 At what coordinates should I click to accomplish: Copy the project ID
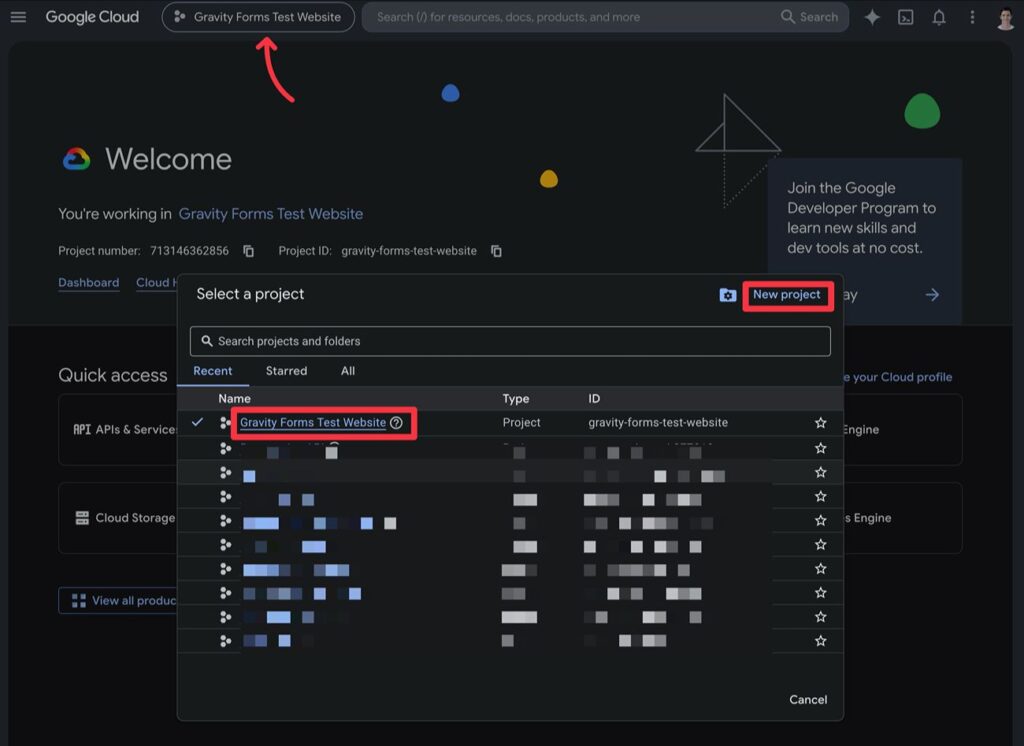pyautogui.click(x=496, y=251)
